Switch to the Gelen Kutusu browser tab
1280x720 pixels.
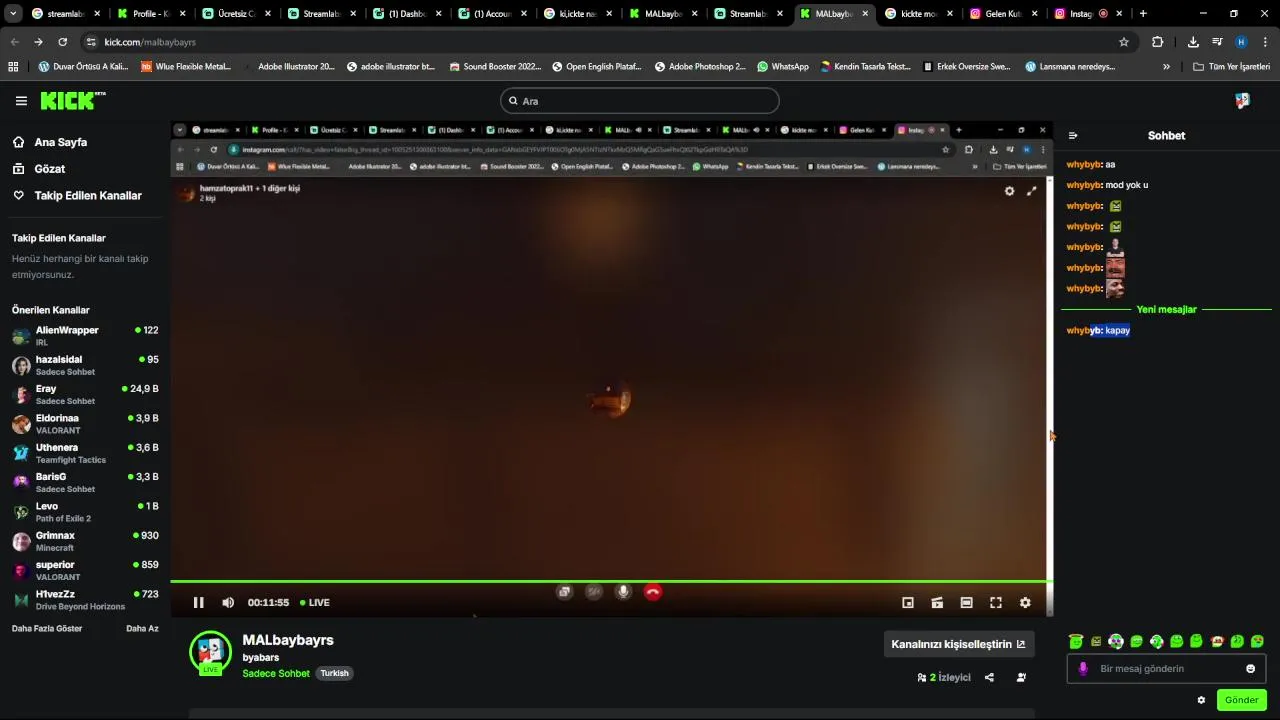pyautogui.click(x=1003, y=14)
